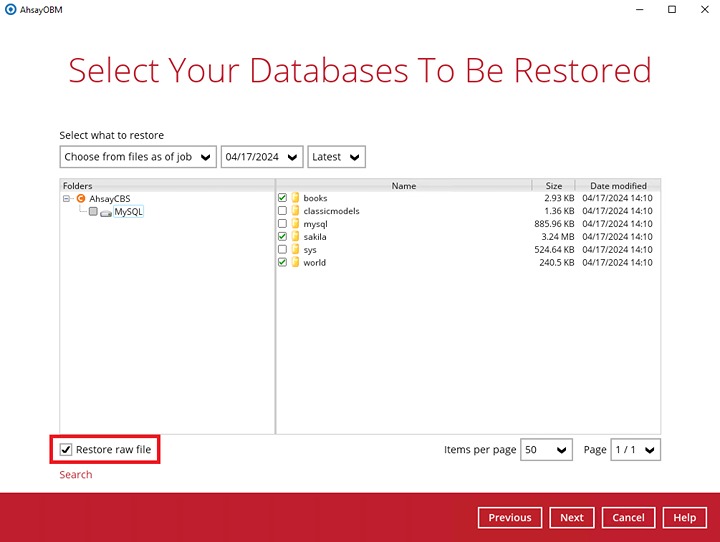Uncheck the world database checkbox
The image size is (720, 542).
pyautogui.click(x=282, y=262)
